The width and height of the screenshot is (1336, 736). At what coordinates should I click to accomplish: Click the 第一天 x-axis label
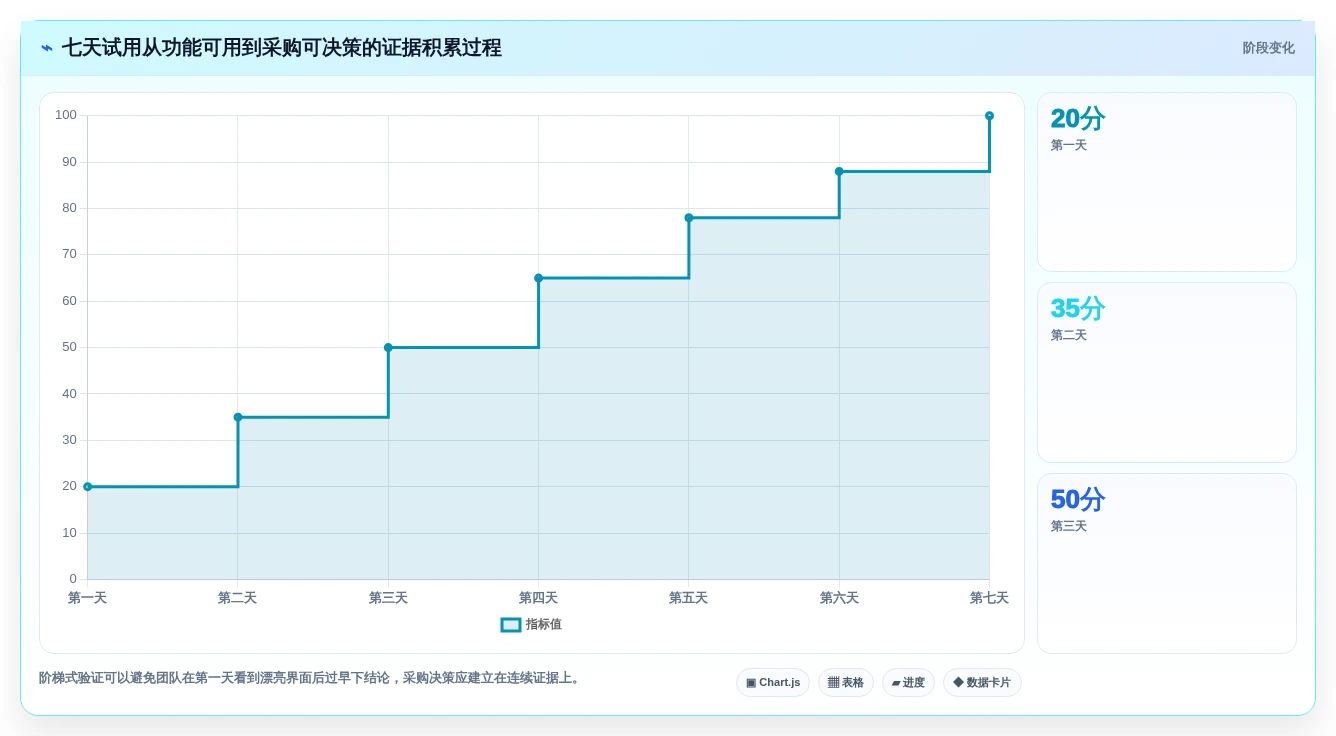point(87,598)
